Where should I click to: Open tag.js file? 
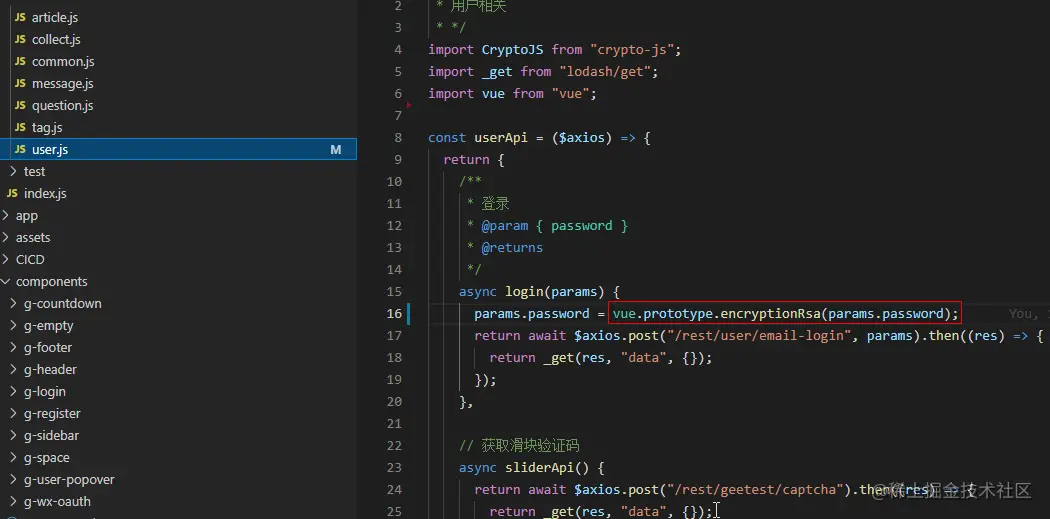pyautogui.click(x=47, y=127)
